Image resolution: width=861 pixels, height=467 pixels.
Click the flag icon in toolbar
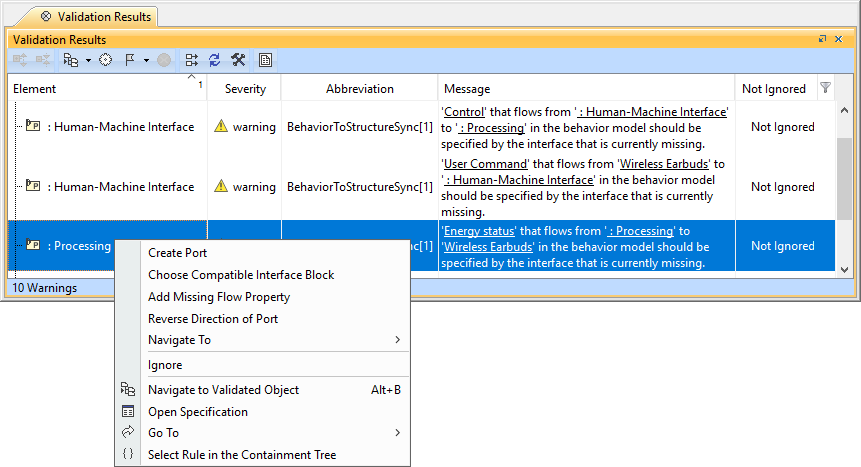[x=130, y=60]
